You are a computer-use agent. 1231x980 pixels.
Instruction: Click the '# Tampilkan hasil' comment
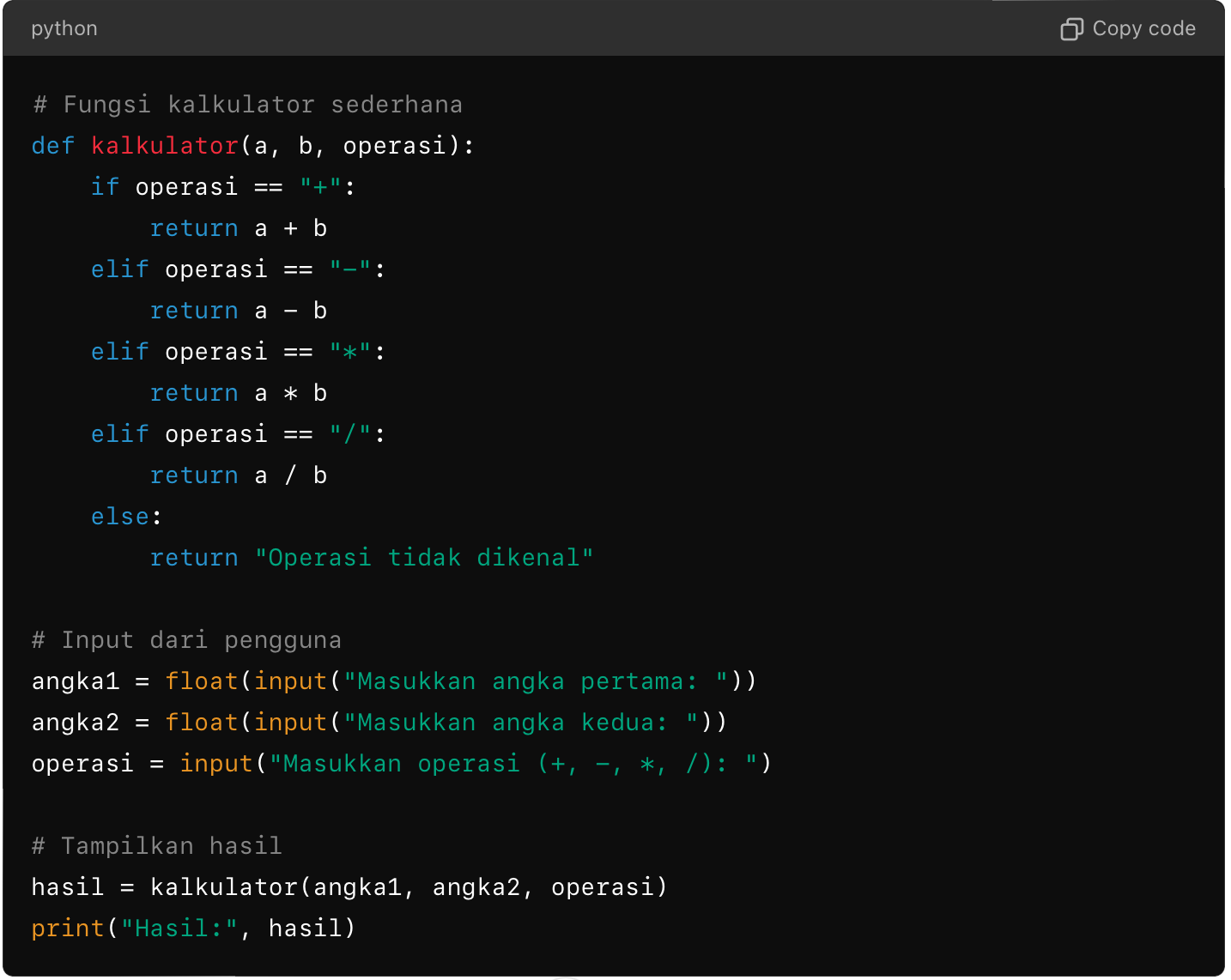[x=157, y=846]
